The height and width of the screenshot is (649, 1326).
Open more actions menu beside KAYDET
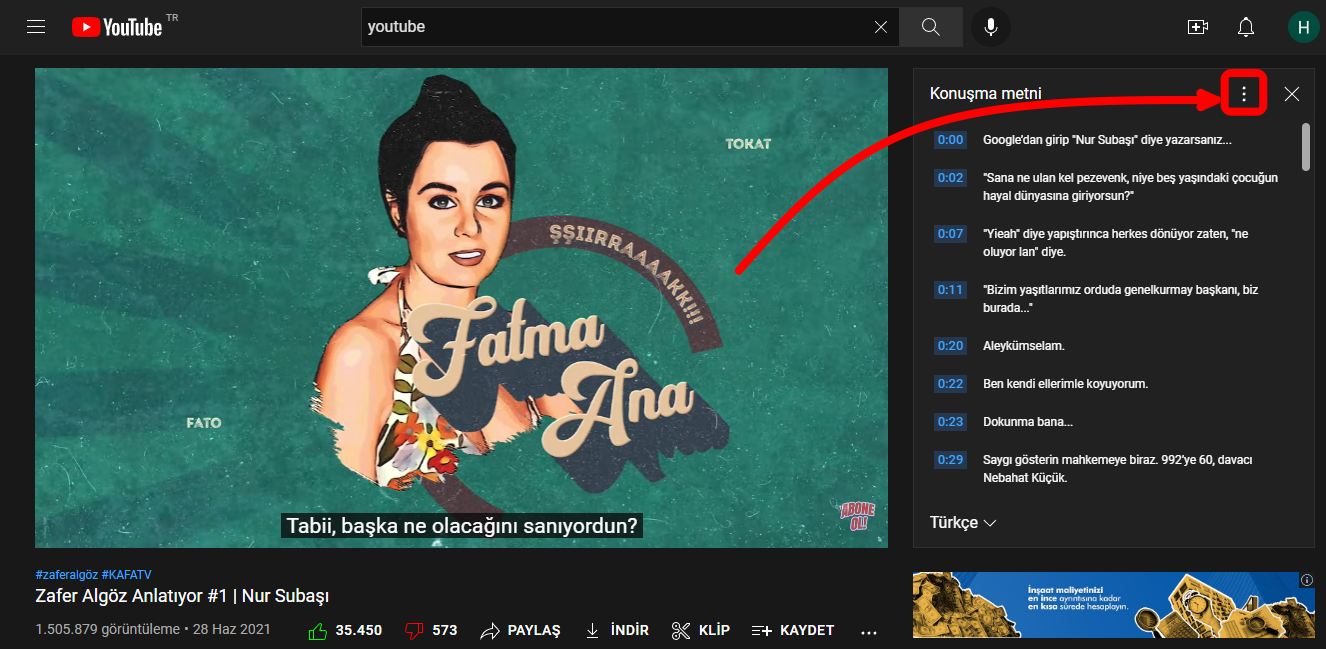(x=868, y=631)
